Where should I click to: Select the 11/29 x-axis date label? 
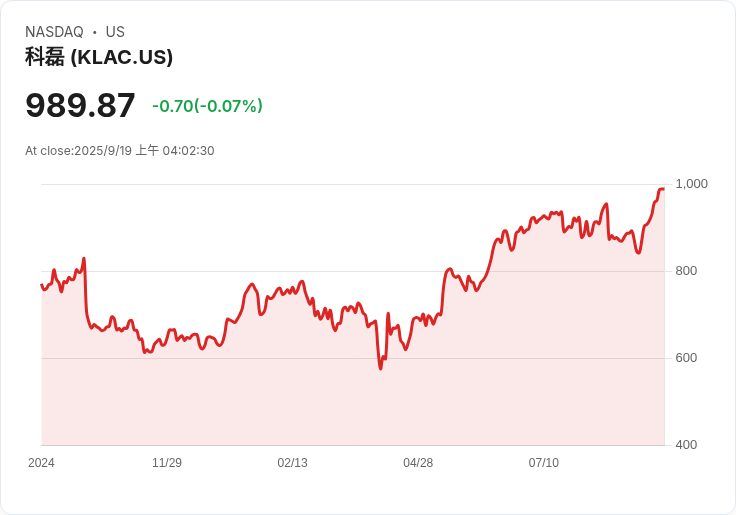(167, 463)
